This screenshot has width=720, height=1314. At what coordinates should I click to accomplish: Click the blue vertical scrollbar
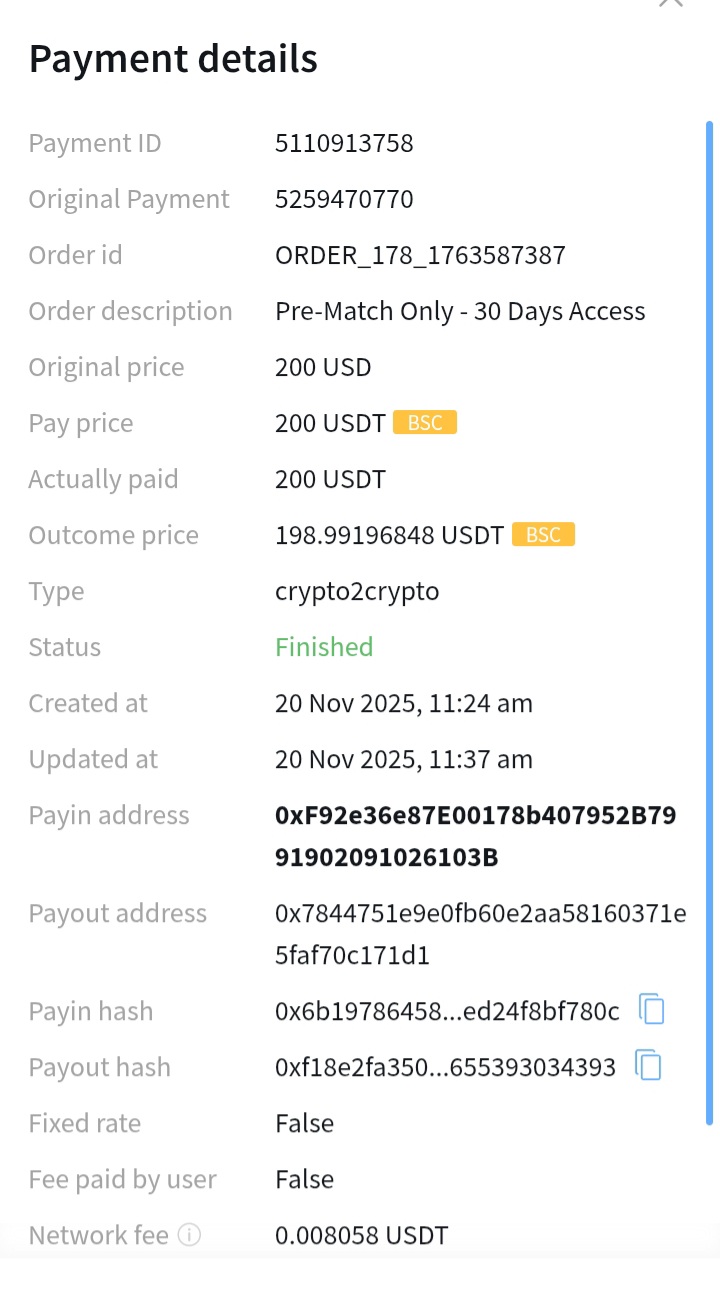[709, 620]
